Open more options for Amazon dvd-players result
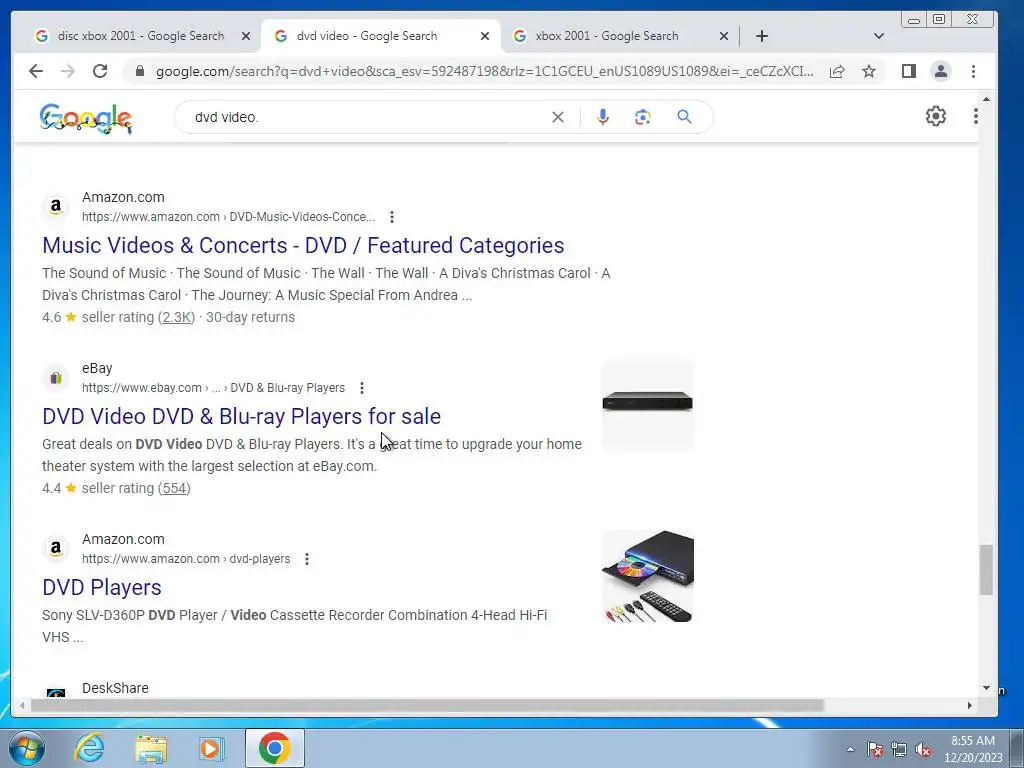1024x768 pixels. click(x=307, y=559)
